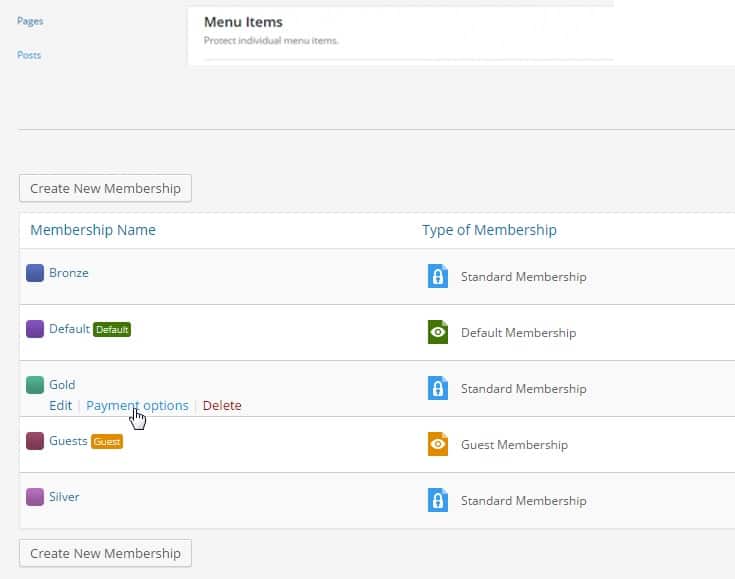Click the top Create New Membership button
Screen dimensions: 735x579
point(105,188)
